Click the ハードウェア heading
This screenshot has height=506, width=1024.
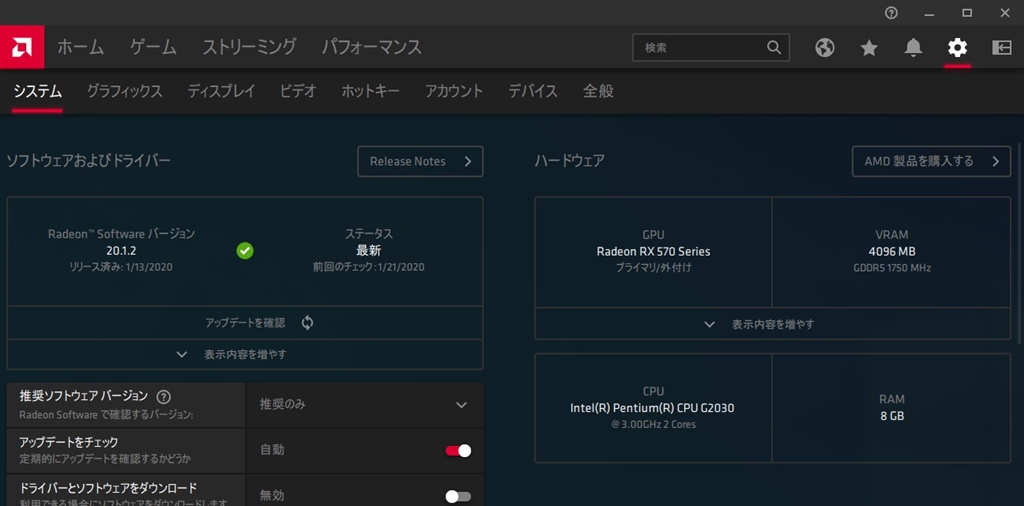coord(569,161)
